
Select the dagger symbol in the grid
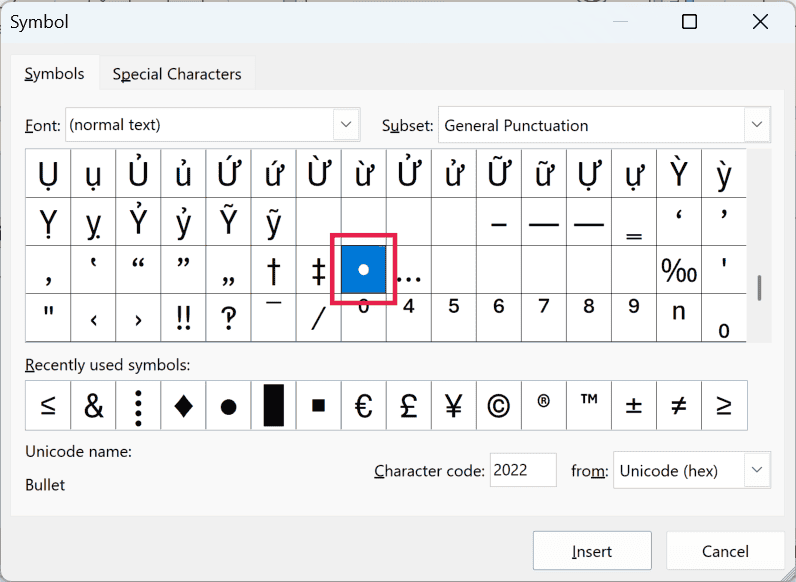[x=274, y=270]
